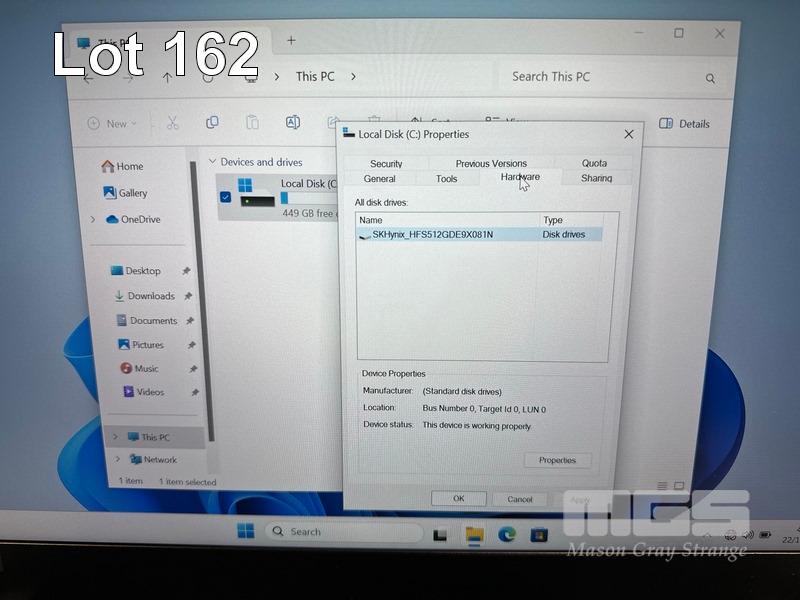Switch to the Tools tab
800x600 pixels.
pos(446,179)
